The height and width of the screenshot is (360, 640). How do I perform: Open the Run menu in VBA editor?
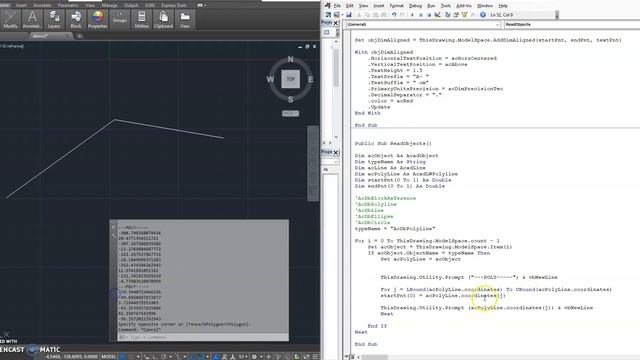tap(431, 6)
